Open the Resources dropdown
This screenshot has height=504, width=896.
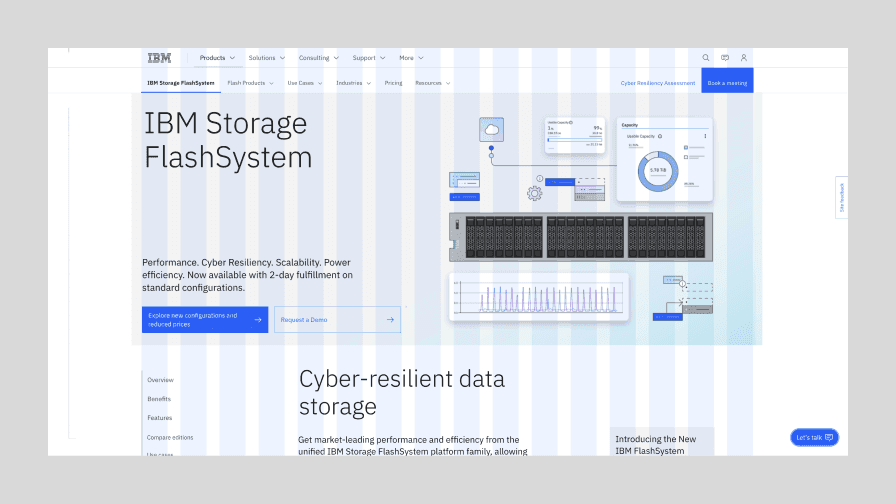(x=432, y=83)
